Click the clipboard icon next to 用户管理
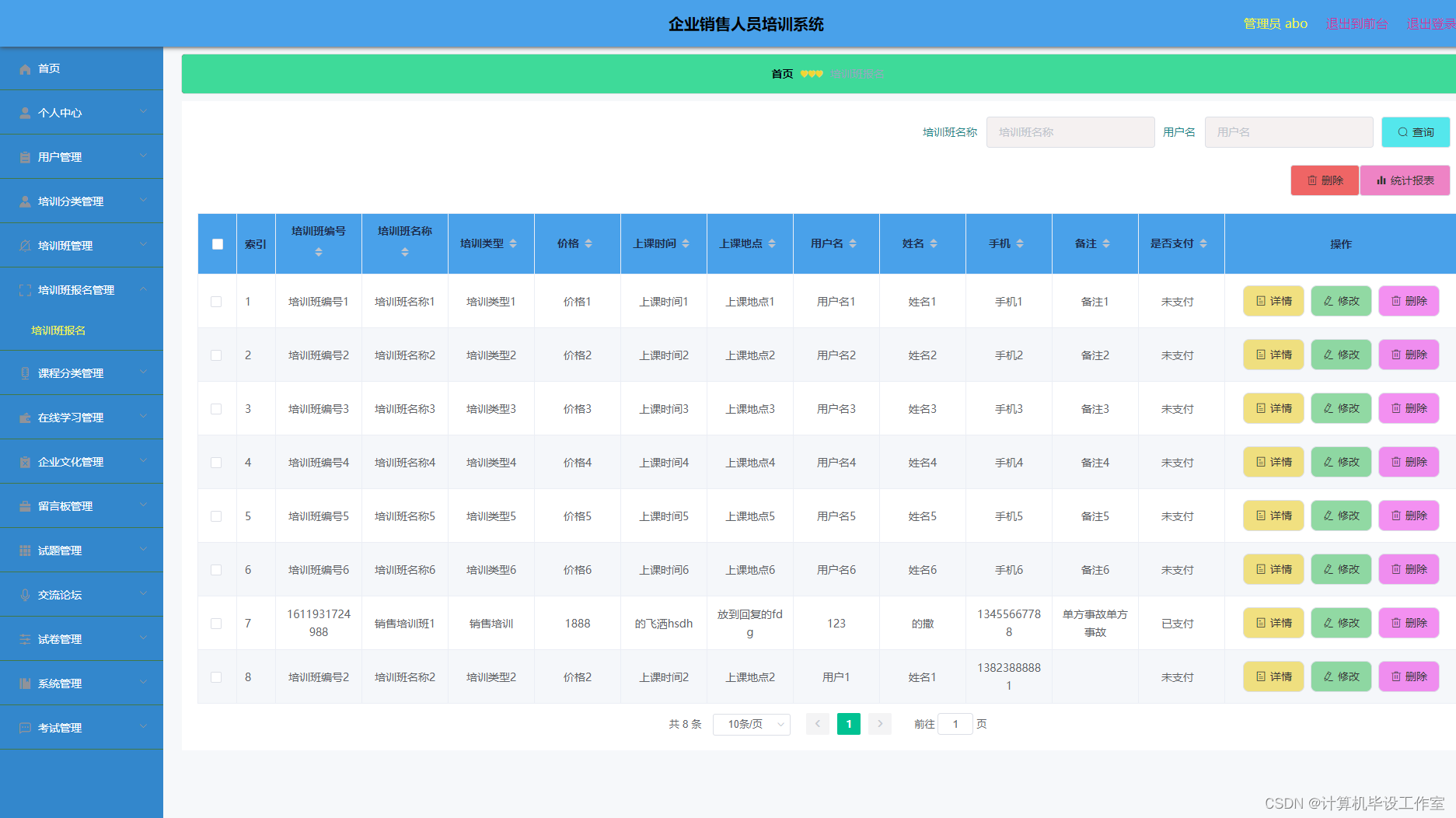Screen dimensions: 1456x818 (x=25, y=157)
